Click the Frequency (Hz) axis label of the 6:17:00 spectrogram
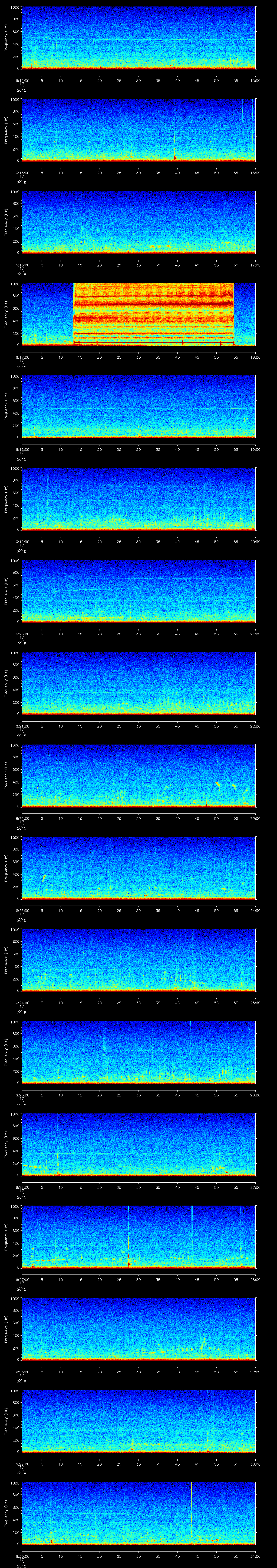Screen dimensions: 277x1568 point(6,315)
